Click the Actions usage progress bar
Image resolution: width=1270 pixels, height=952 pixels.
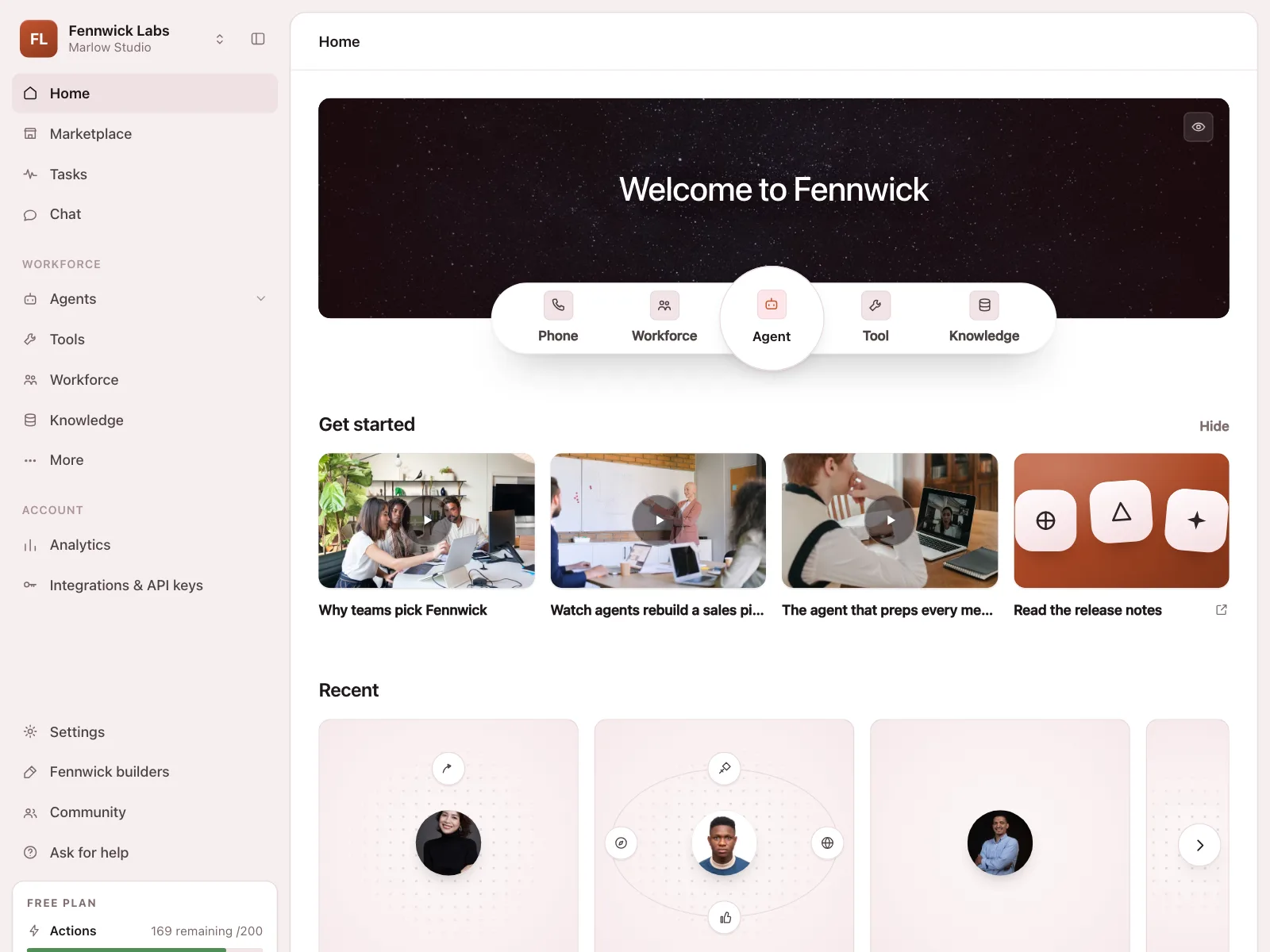click(145, 950)
